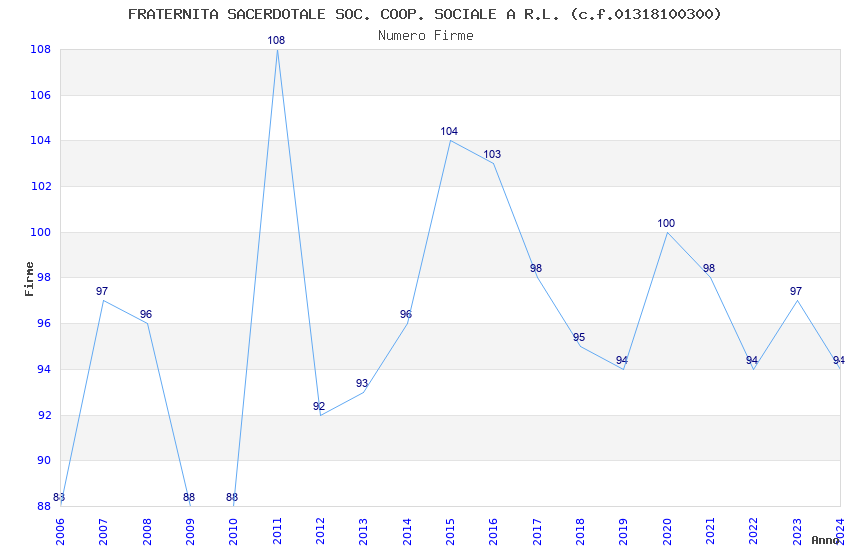850x550 pixels.
Task: Click the vertical axis title "Firme"
Action: click(29, 279)
